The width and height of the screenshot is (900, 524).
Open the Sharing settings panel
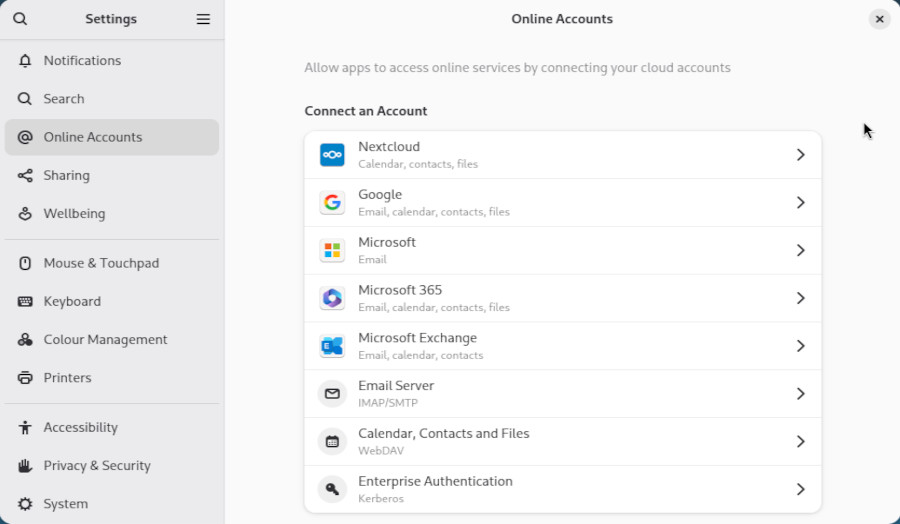(x=112, y=175)
